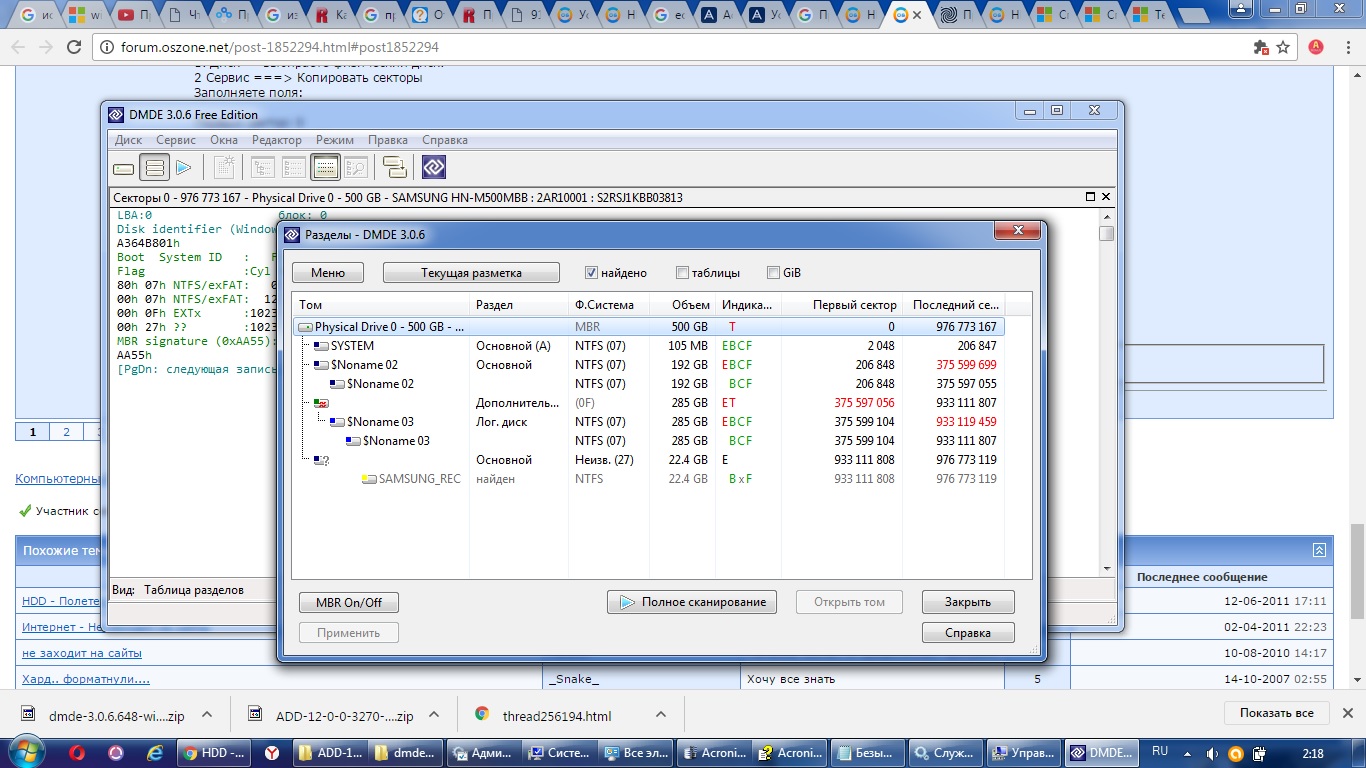The image size is (1366, 768).
Task: Click the Закрыть button
Action: (x=968, y=602)
